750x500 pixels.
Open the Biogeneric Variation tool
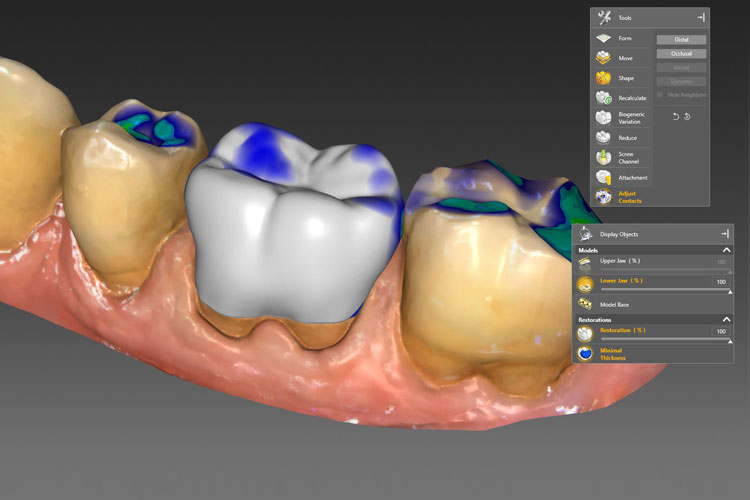point(621,118)
